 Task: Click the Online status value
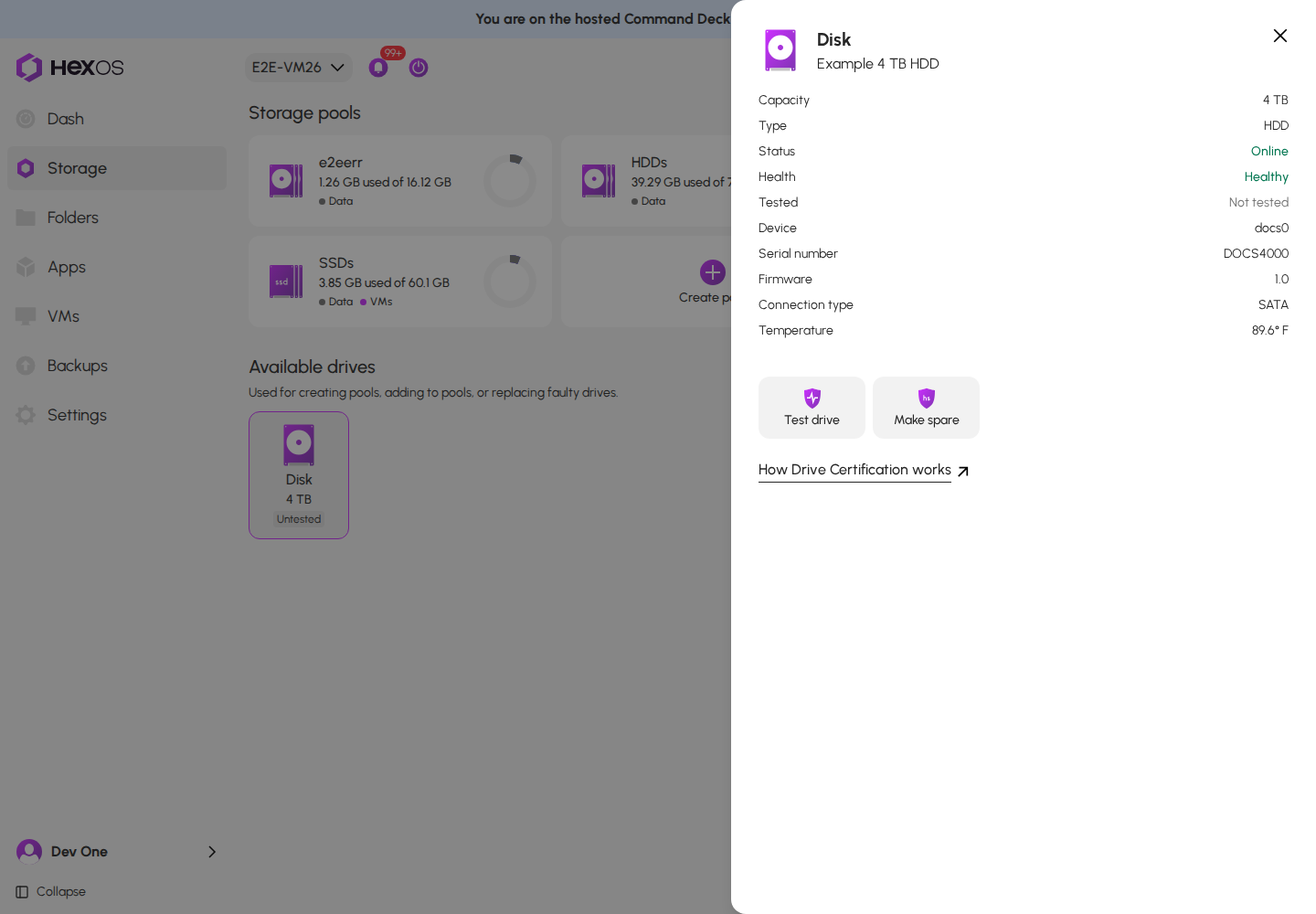tap(1269, 151)
